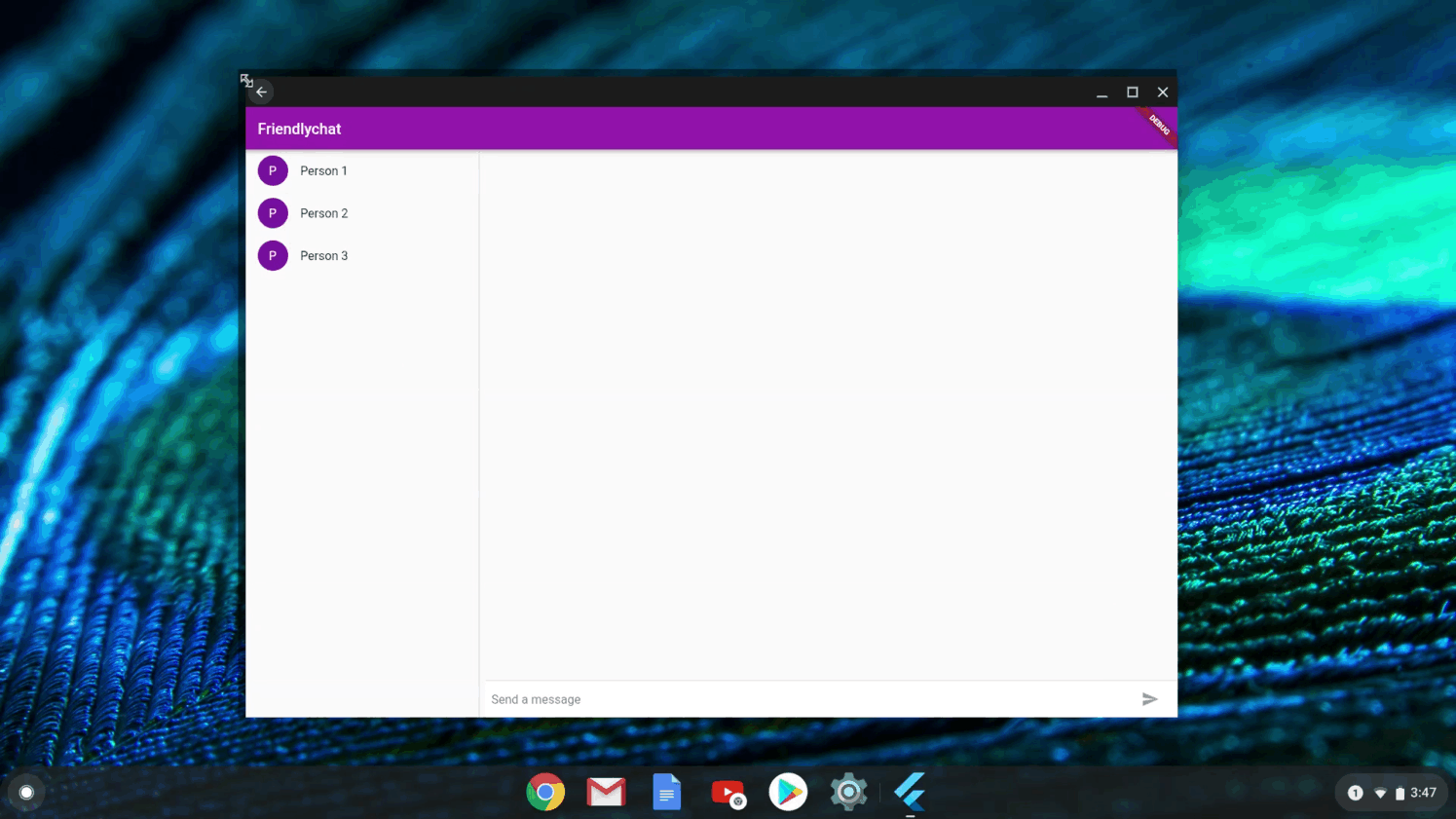
Task: Open the notification count badge
Action: pyautogui.click(x=1355, y=793)
